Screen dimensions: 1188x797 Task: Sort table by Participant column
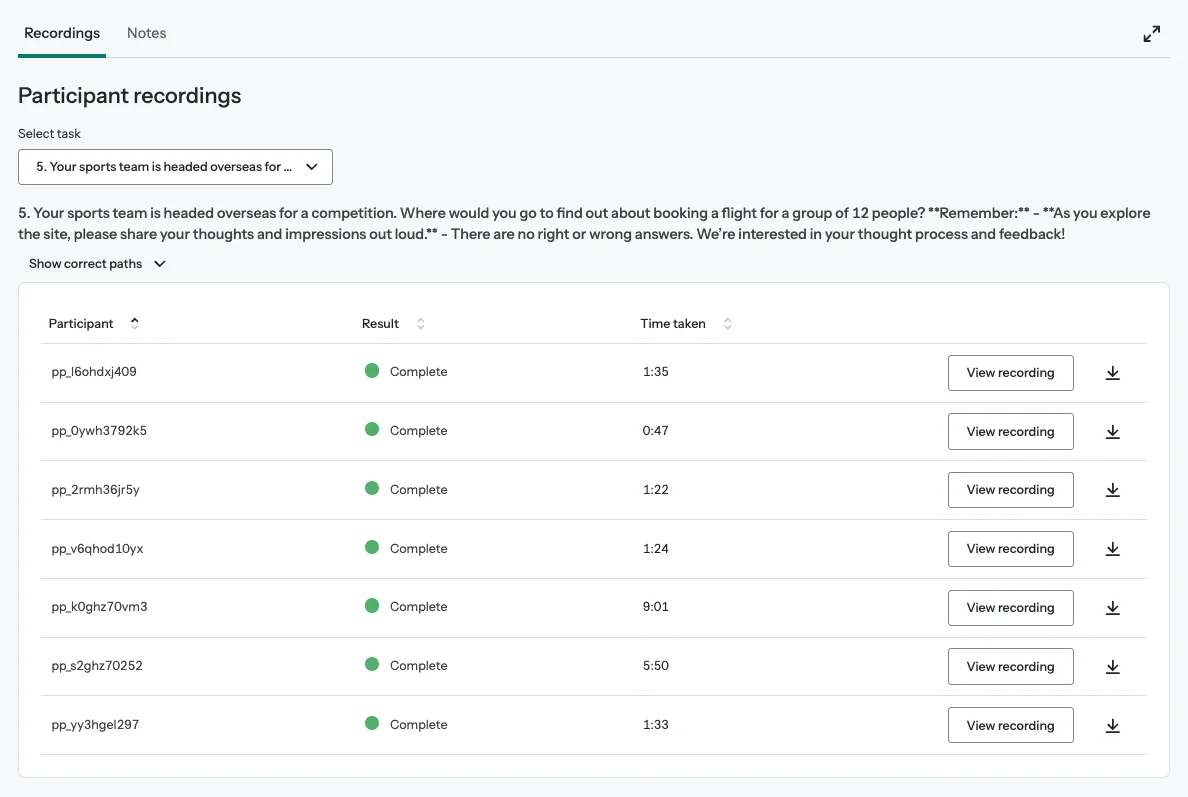(x=135, y=323)
